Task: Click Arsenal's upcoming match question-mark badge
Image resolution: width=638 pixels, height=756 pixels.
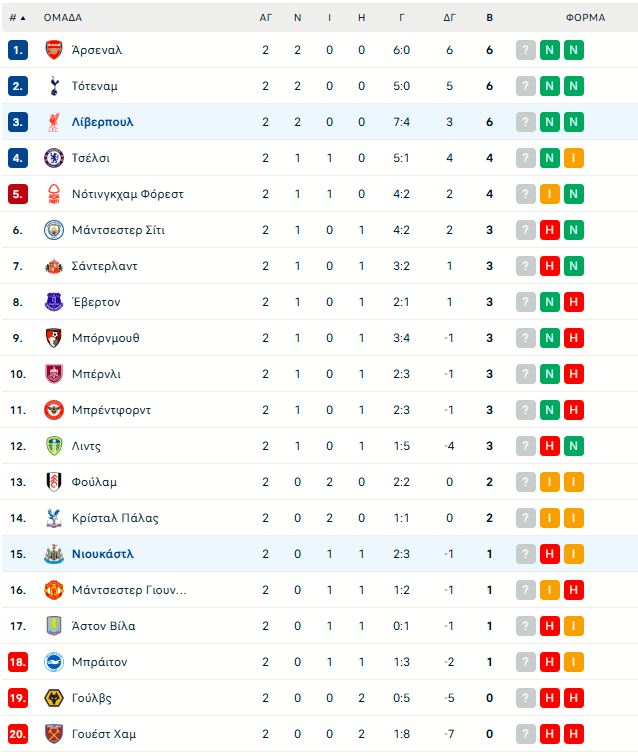Action: (526, 50)
